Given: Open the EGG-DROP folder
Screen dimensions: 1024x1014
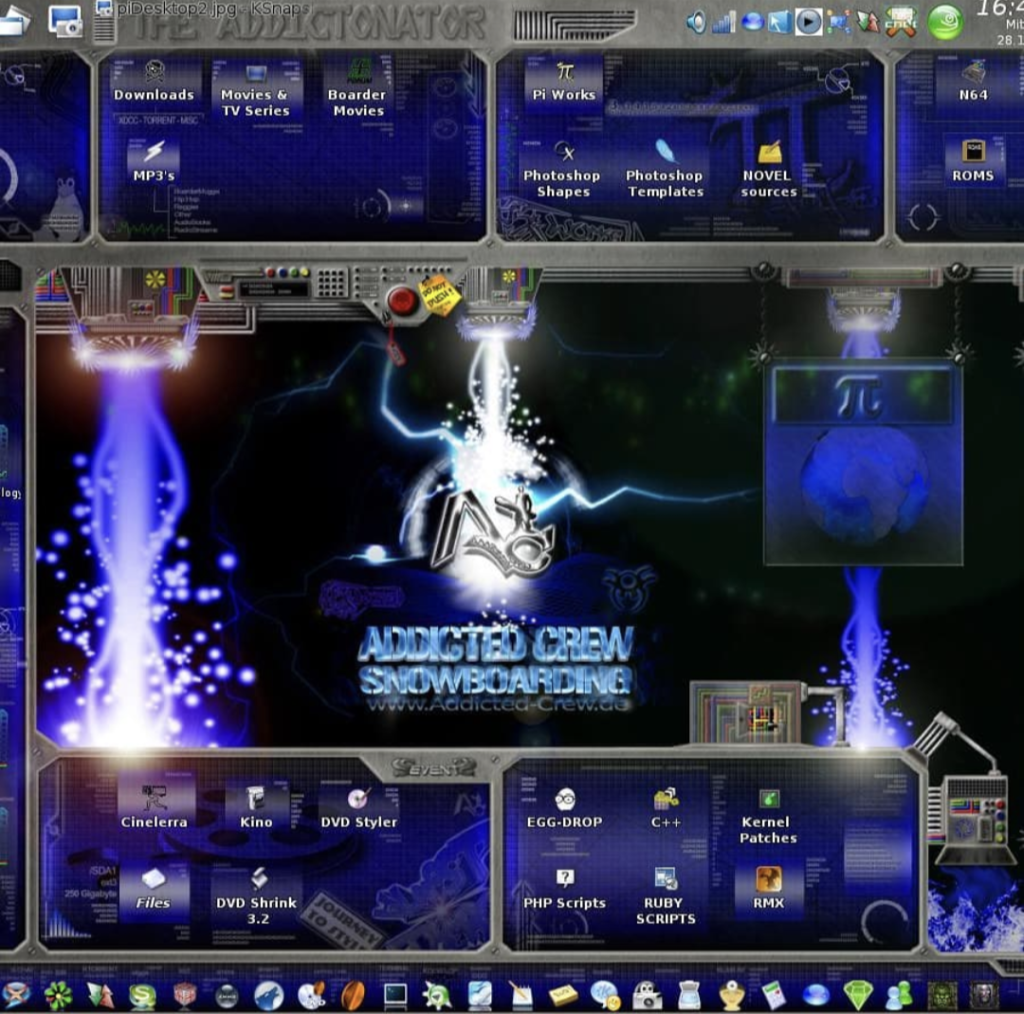Looking at the screenshot, I should (565, 808).
